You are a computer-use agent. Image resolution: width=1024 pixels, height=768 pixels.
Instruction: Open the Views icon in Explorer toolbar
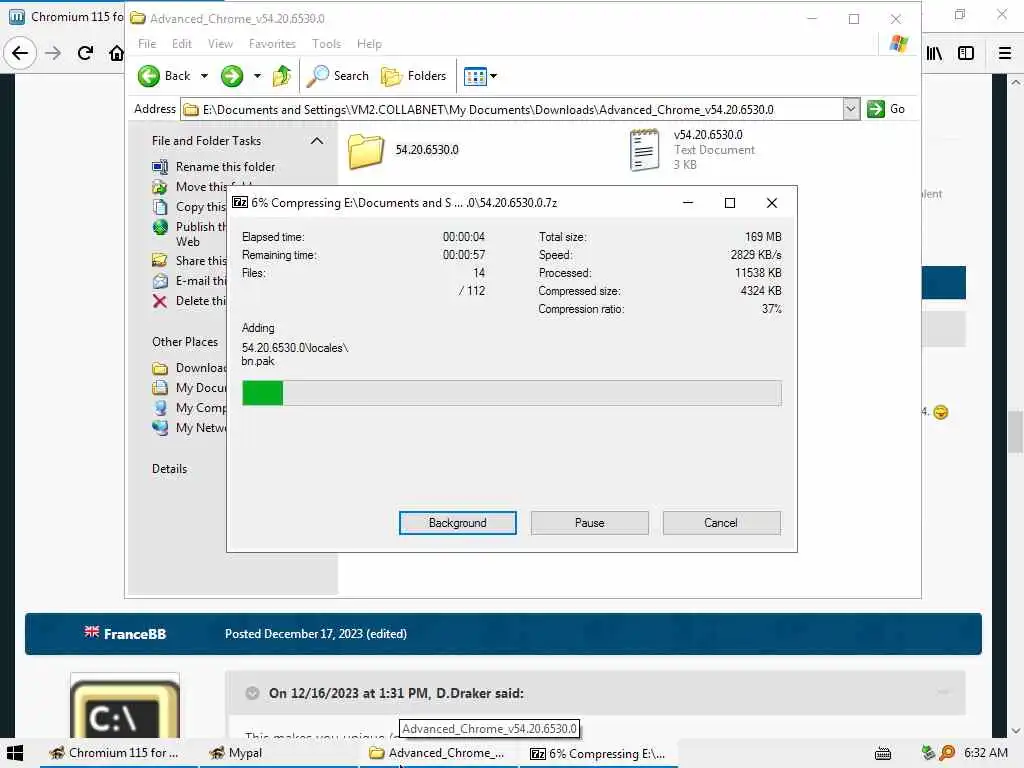pos(475,76)
